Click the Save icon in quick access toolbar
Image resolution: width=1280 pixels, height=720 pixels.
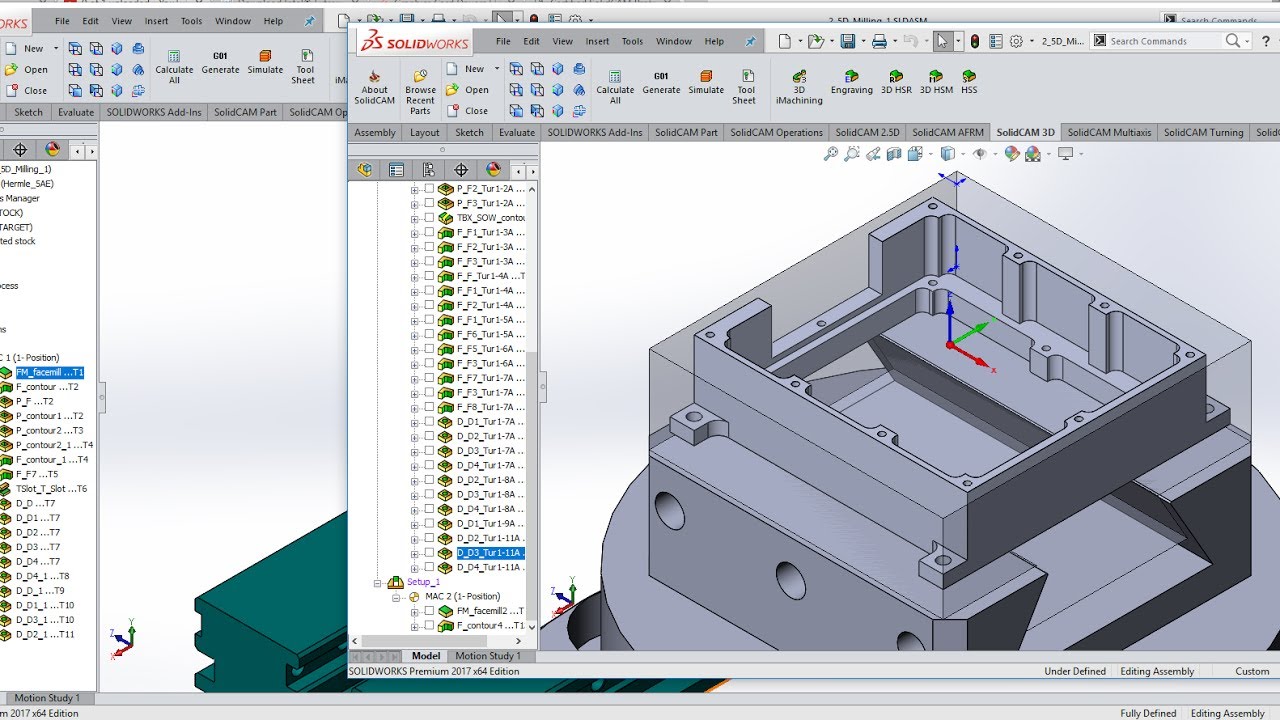848,41
